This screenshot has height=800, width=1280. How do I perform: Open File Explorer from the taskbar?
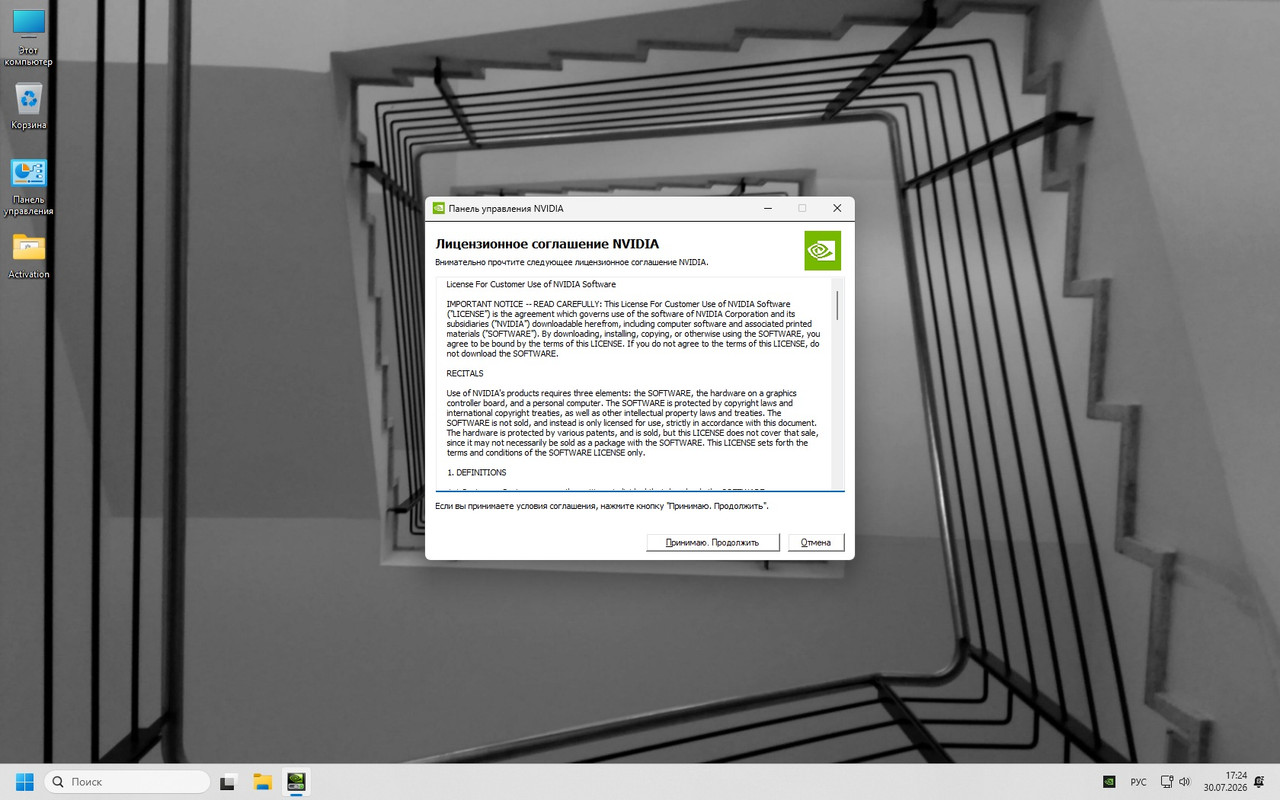click(x=263, y=781)
